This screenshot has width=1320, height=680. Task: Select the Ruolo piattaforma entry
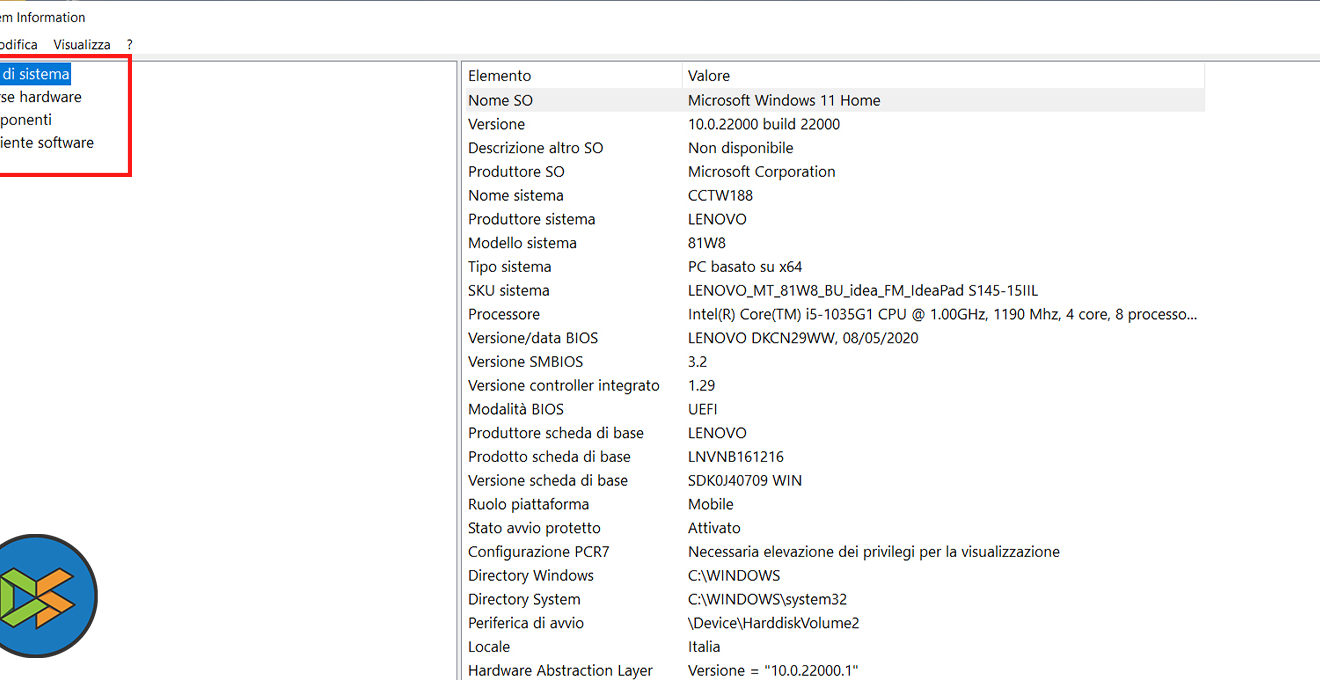coord(529,505)
